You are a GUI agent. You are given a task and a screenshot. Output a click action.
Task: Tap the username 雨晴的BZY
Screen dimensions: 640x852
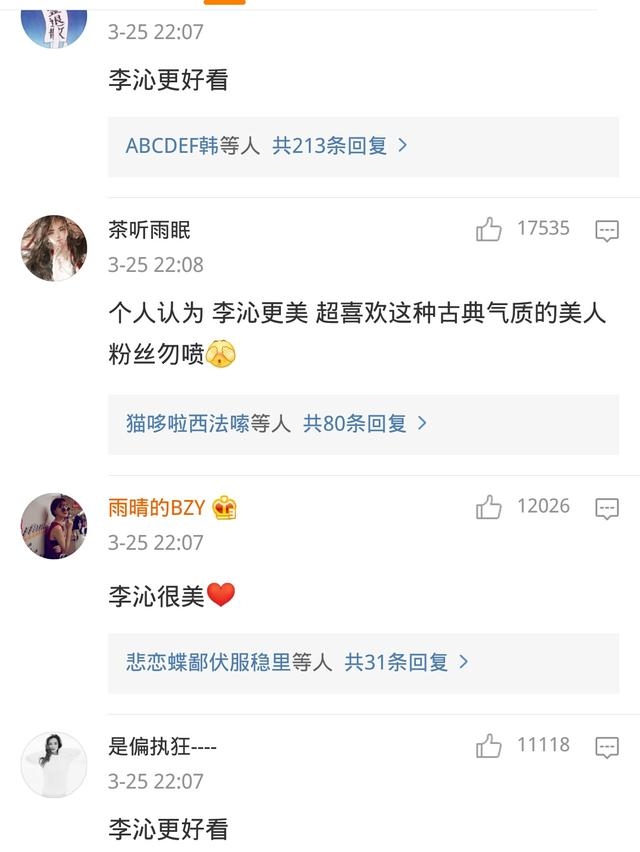coord(157,508)
